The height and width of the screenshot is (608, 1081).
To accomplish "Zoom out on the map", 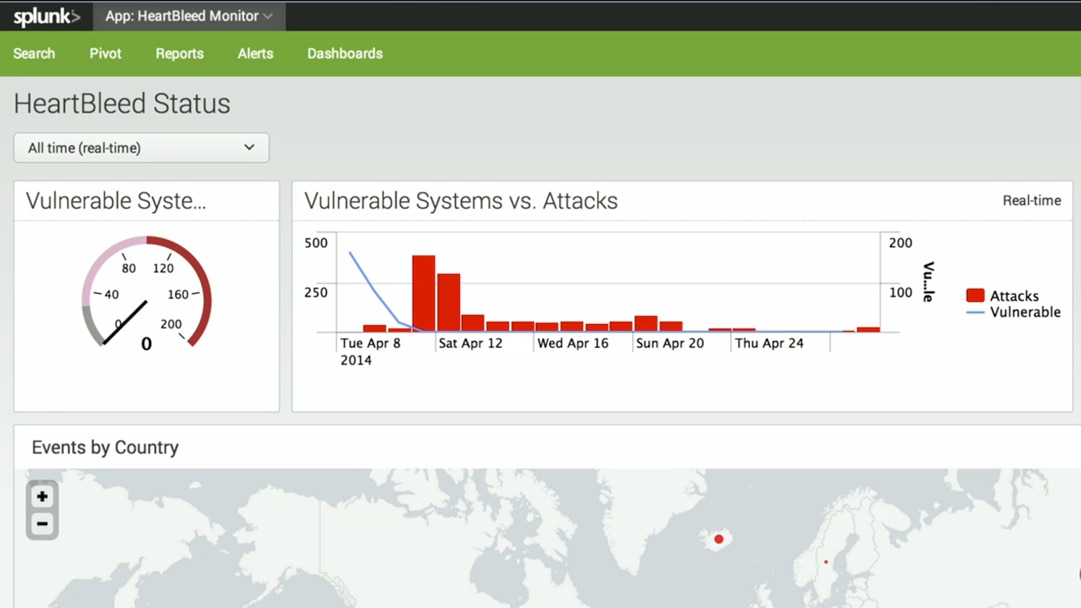I will tap(42, 524).
